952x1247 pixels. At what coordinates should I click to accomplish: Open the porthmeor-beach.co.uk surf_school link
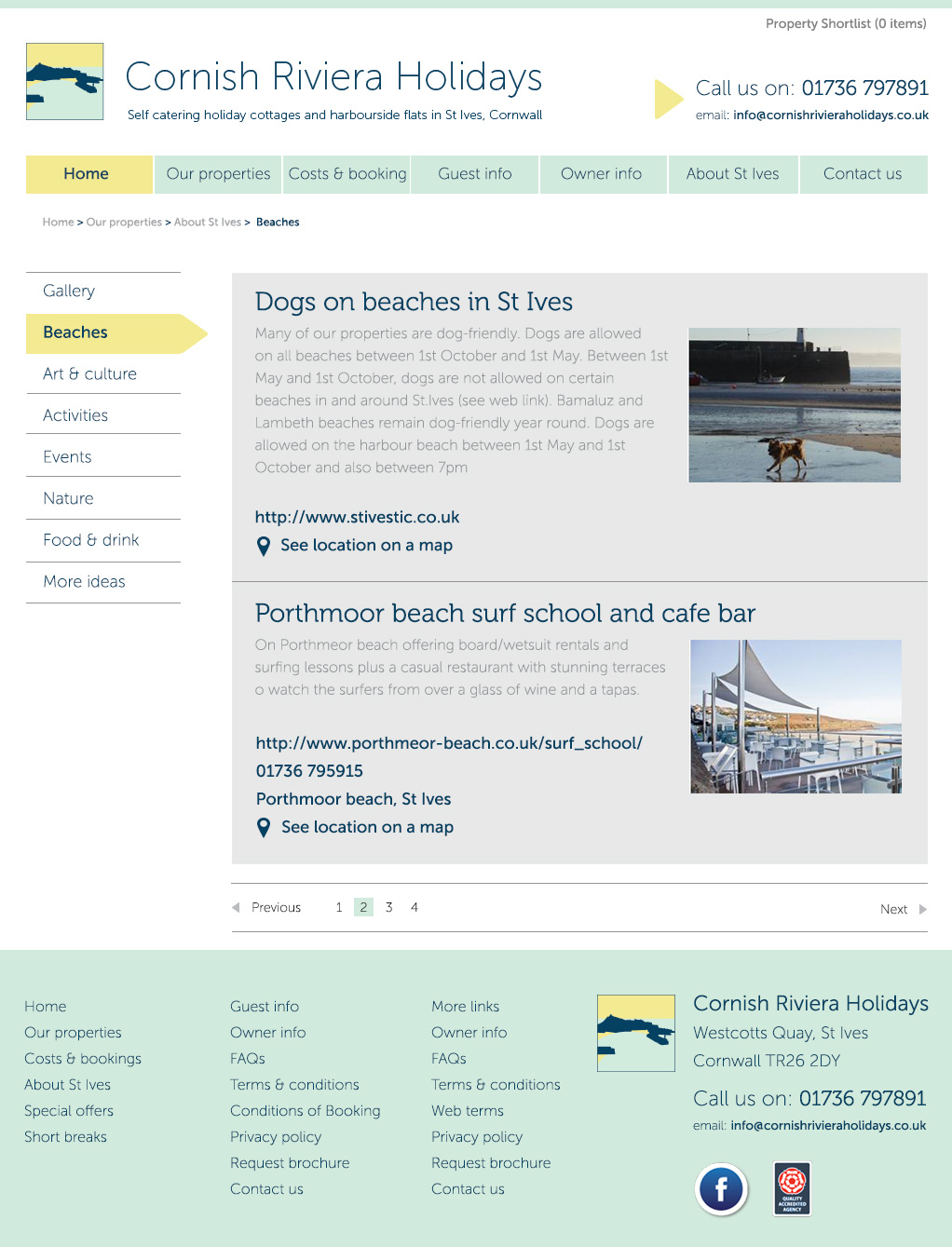click(449, 743)
